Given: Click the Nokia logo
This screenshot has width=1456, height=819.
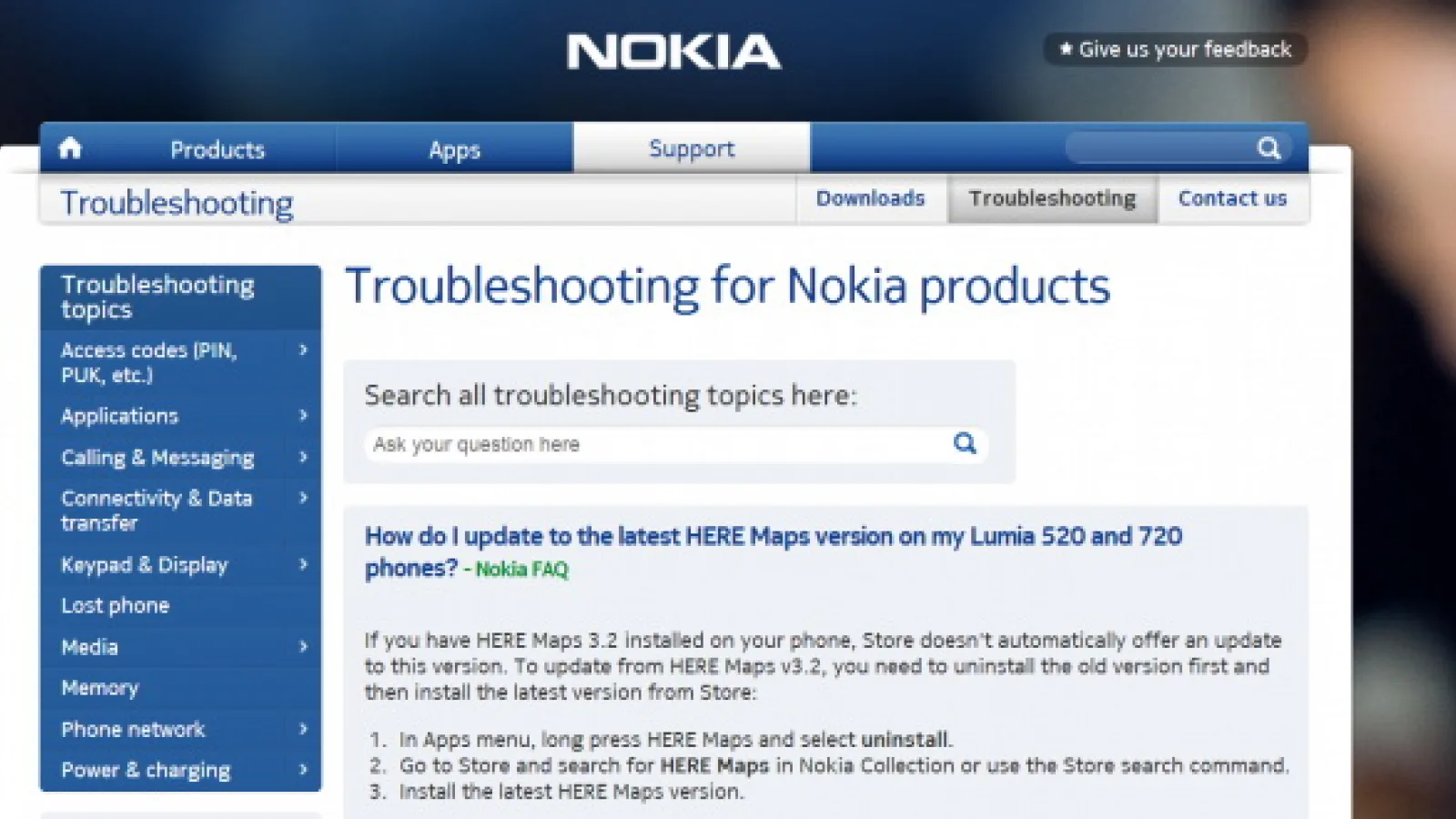Looking at the screenshot, I should click(673, 52).
